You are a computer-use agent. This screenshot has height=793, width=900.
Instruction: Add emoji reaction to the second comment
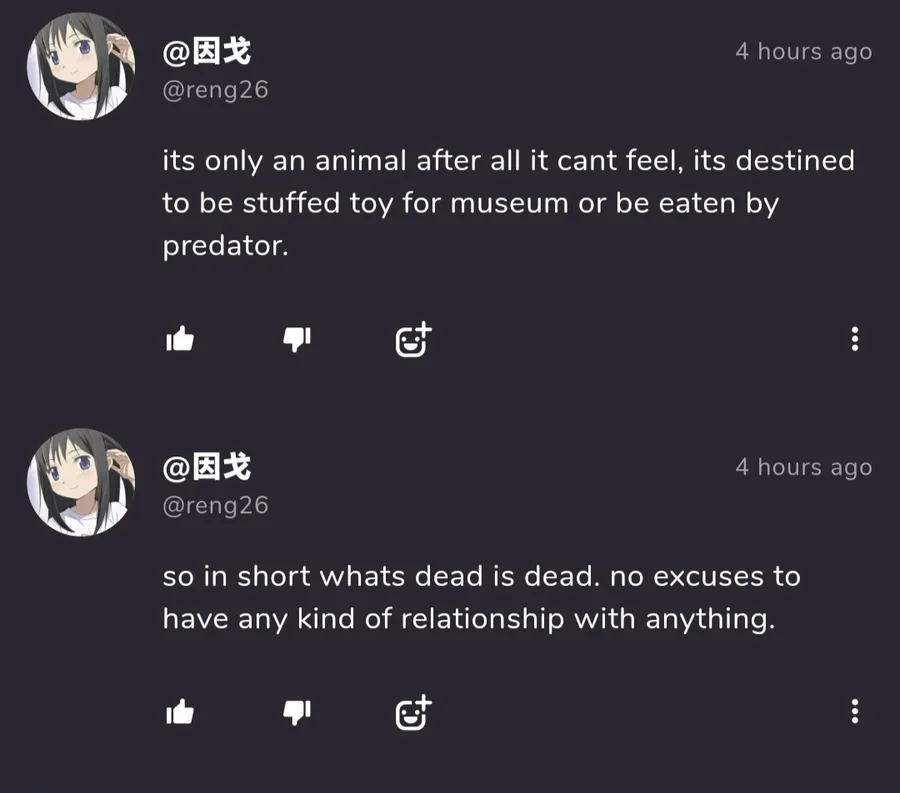(413, 712)
